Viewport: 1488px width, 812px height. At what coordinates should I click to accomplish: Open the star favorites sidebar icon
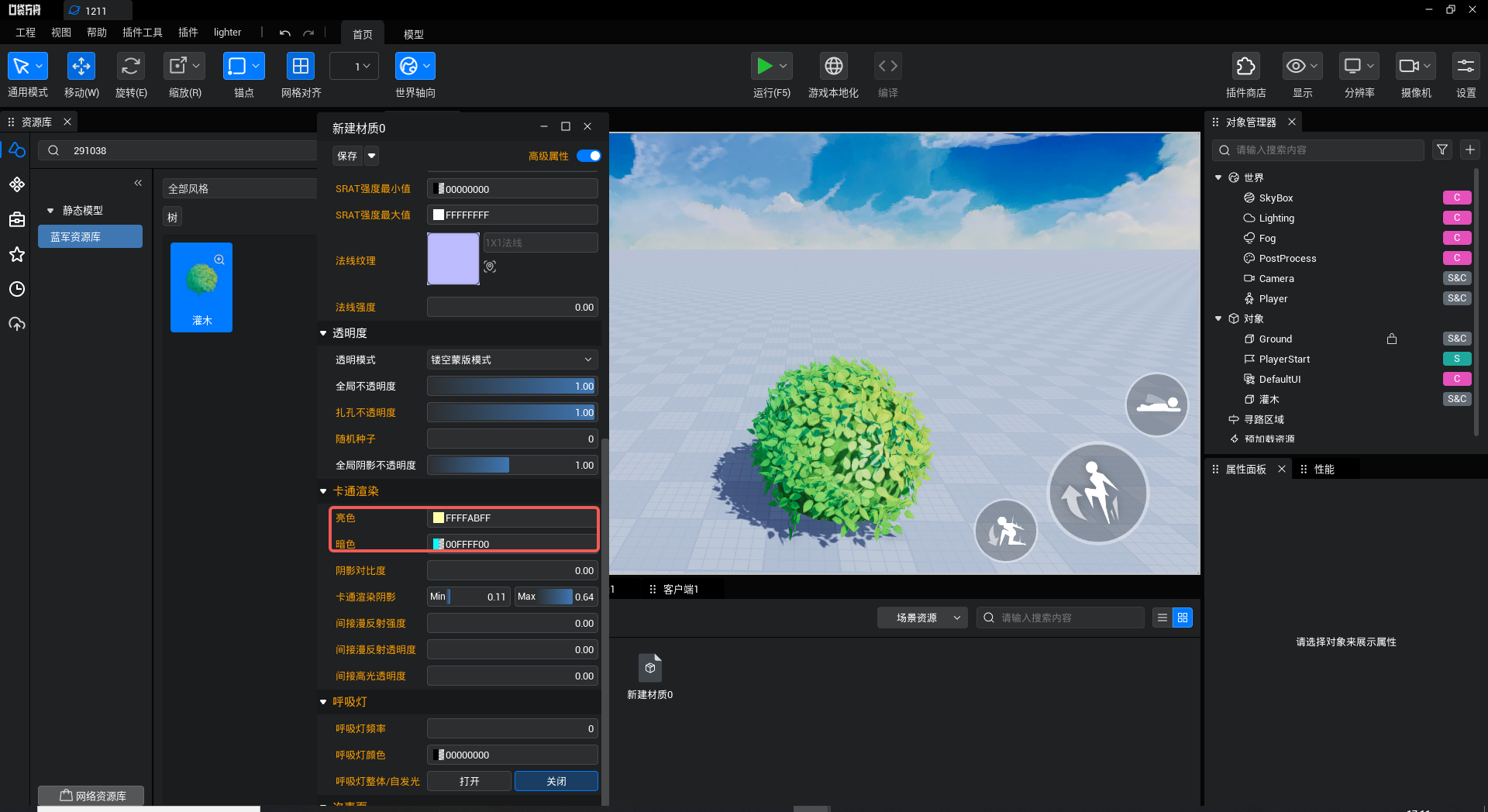[17, 254]
